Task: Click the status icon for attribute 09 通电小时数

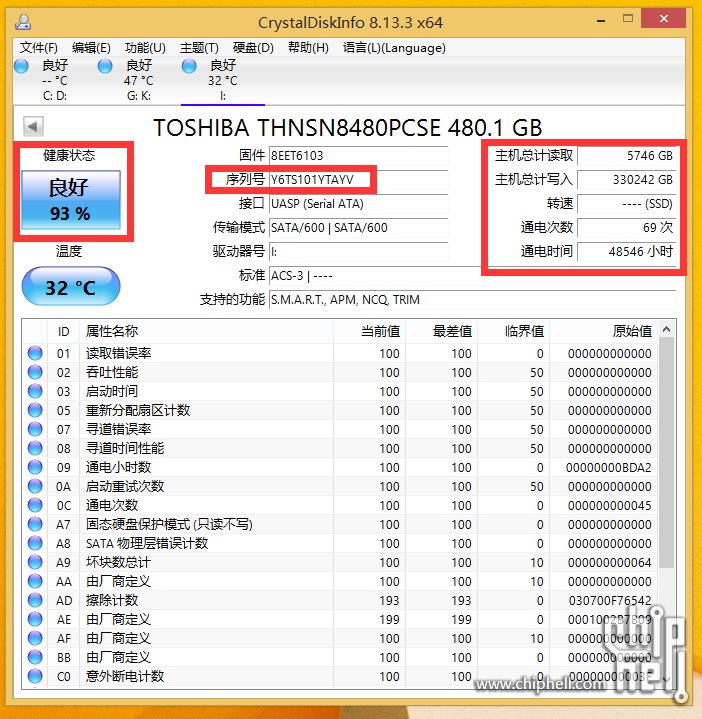Action: tap(35, 467)
